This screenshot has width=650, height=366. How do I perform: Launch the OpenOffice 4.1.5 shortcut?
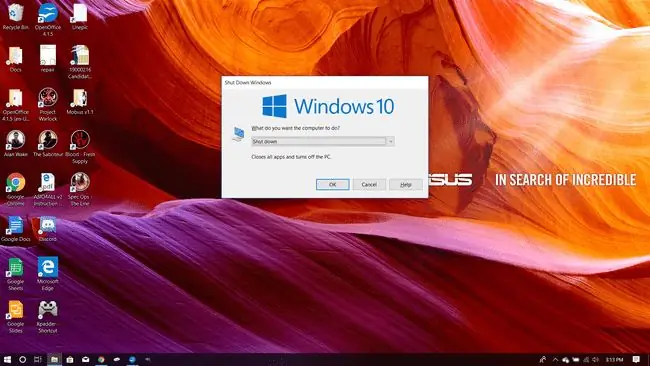(48, 19)
